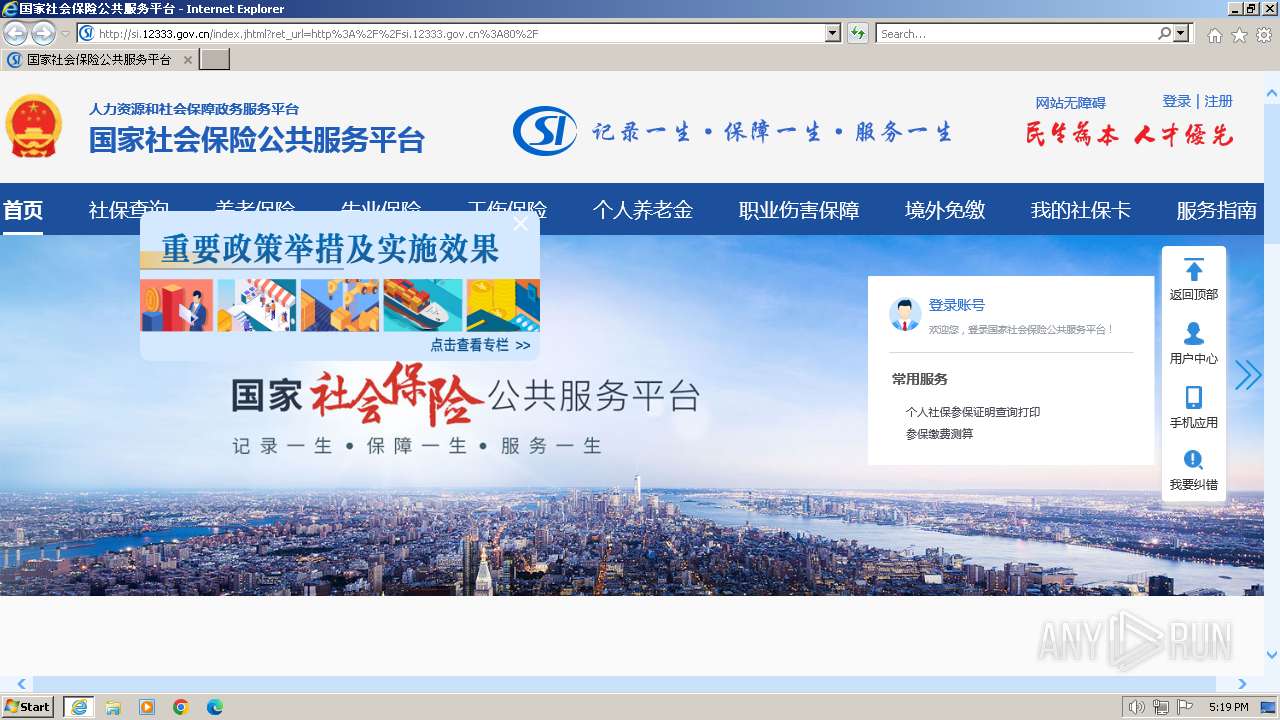The width and height of the screenshot is (1280, 720).
Task: Open the 用户中心 person icon
Action: (x=1194, y=333)
